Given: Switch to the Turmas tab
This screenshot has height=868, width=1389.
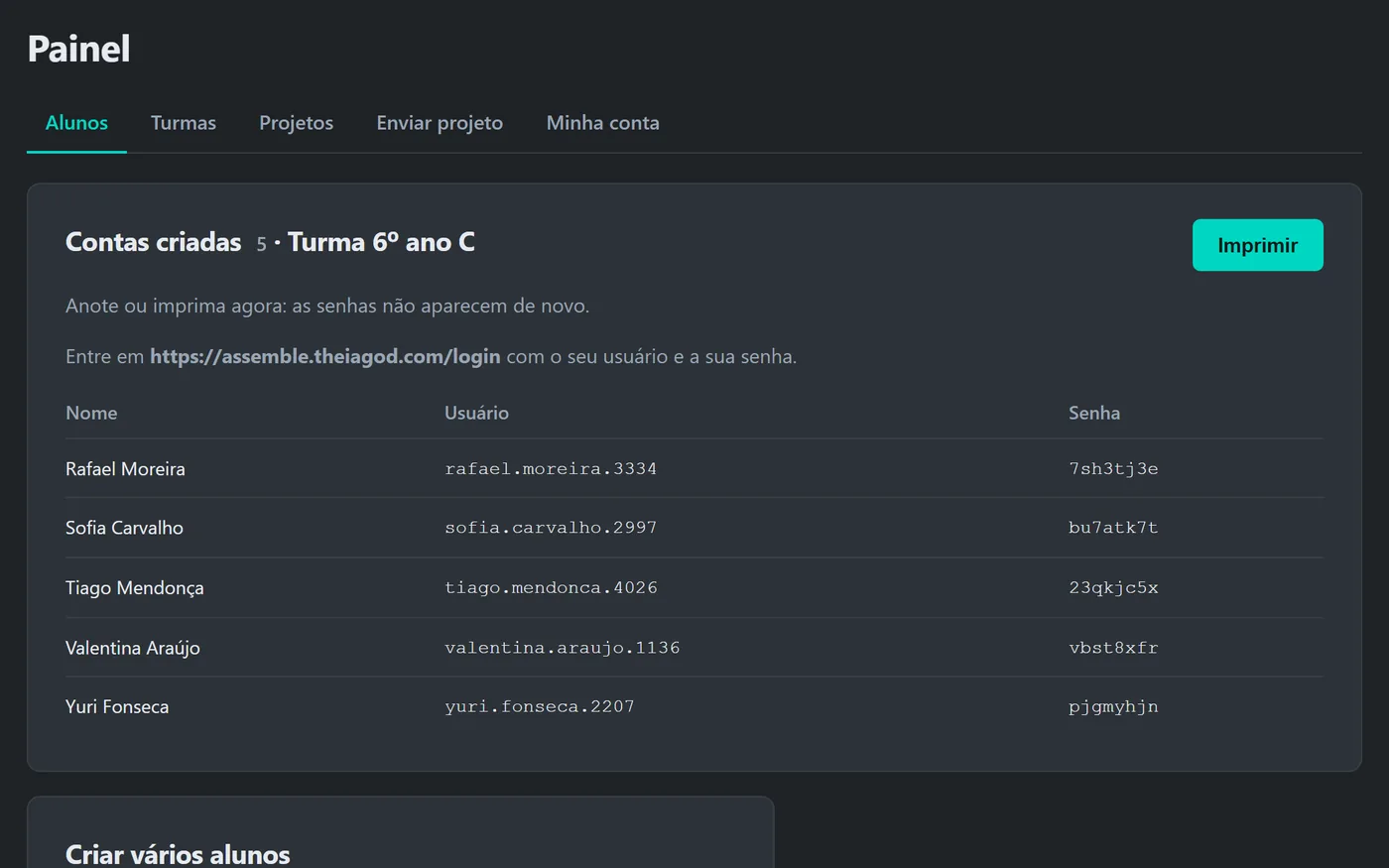Looking at the screenshot, I should [x=184, y=123].
